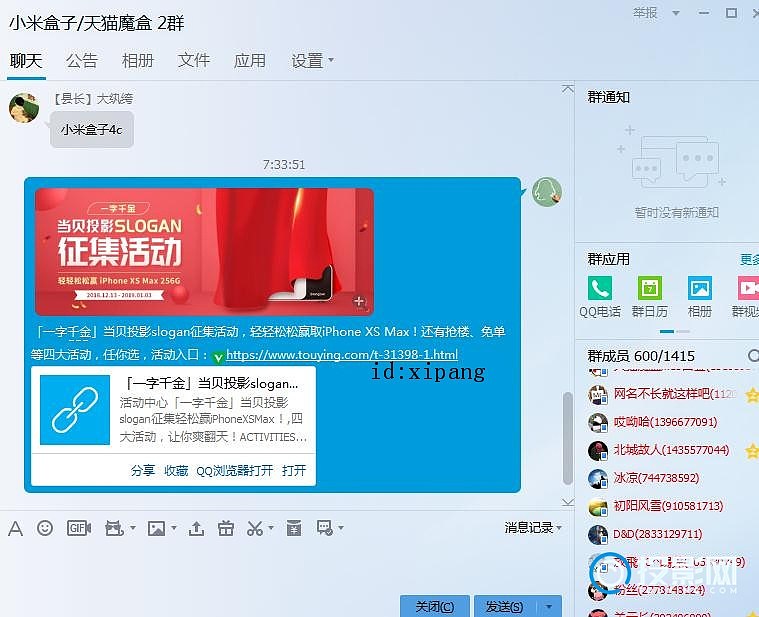Select member 北城故人(1435577044)
The height and width of the screenshot is (617, 759).
673,451
